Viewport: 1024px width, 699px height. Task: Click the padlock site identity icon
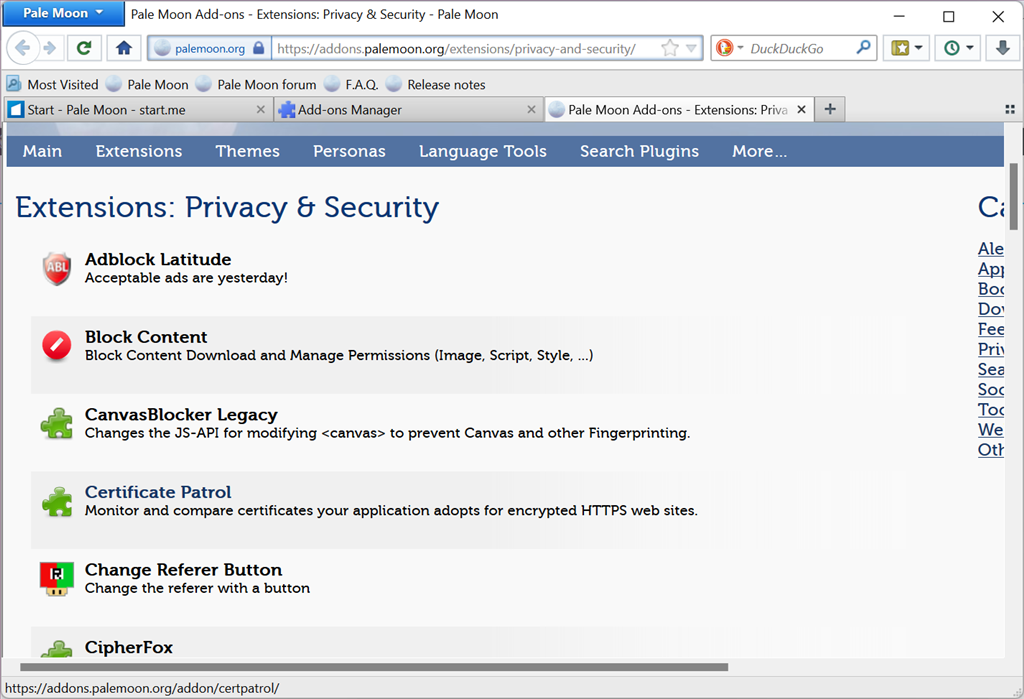pos(258,48)
